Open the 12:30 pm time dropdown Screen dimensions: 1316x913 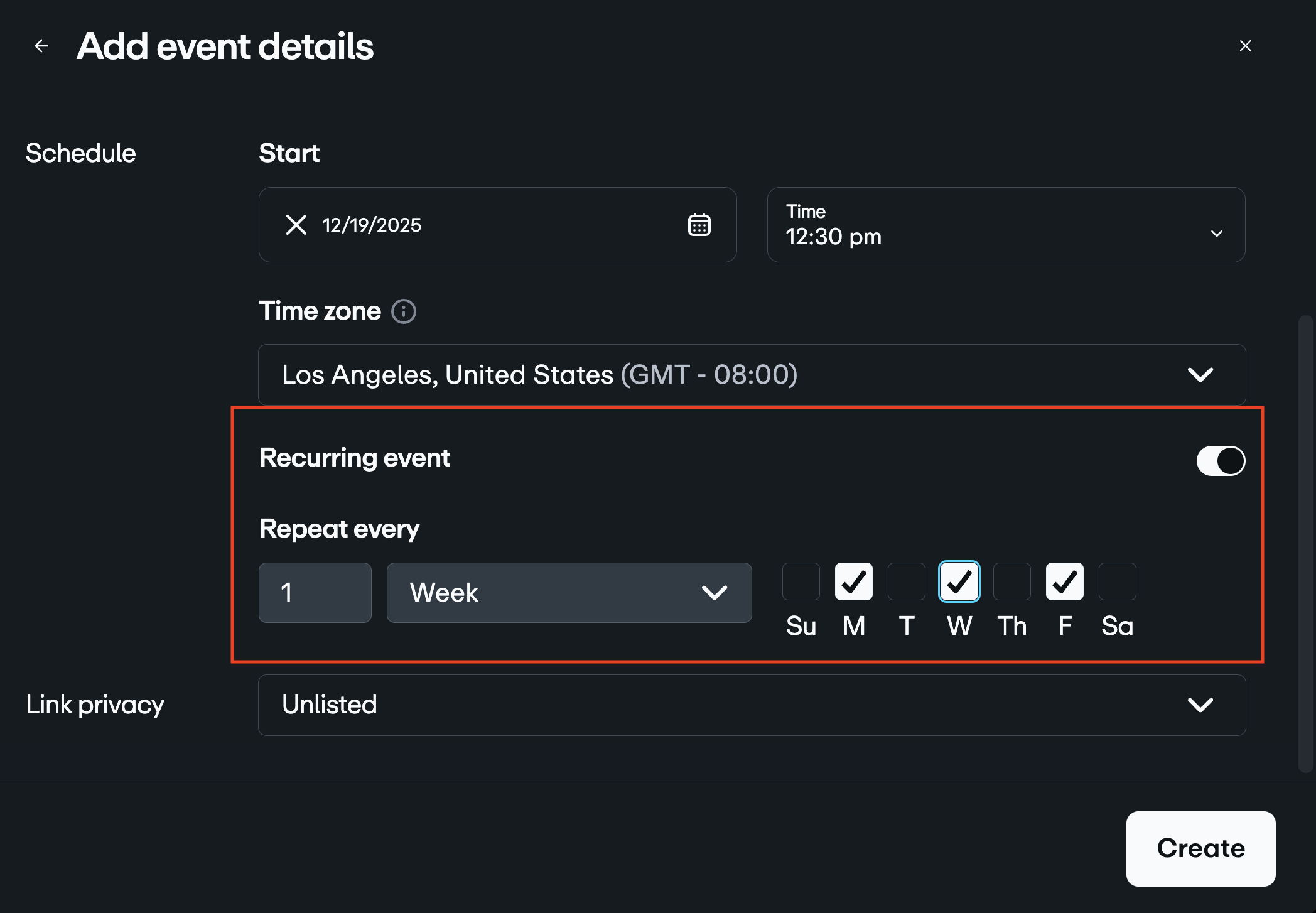click(1005, 225)
